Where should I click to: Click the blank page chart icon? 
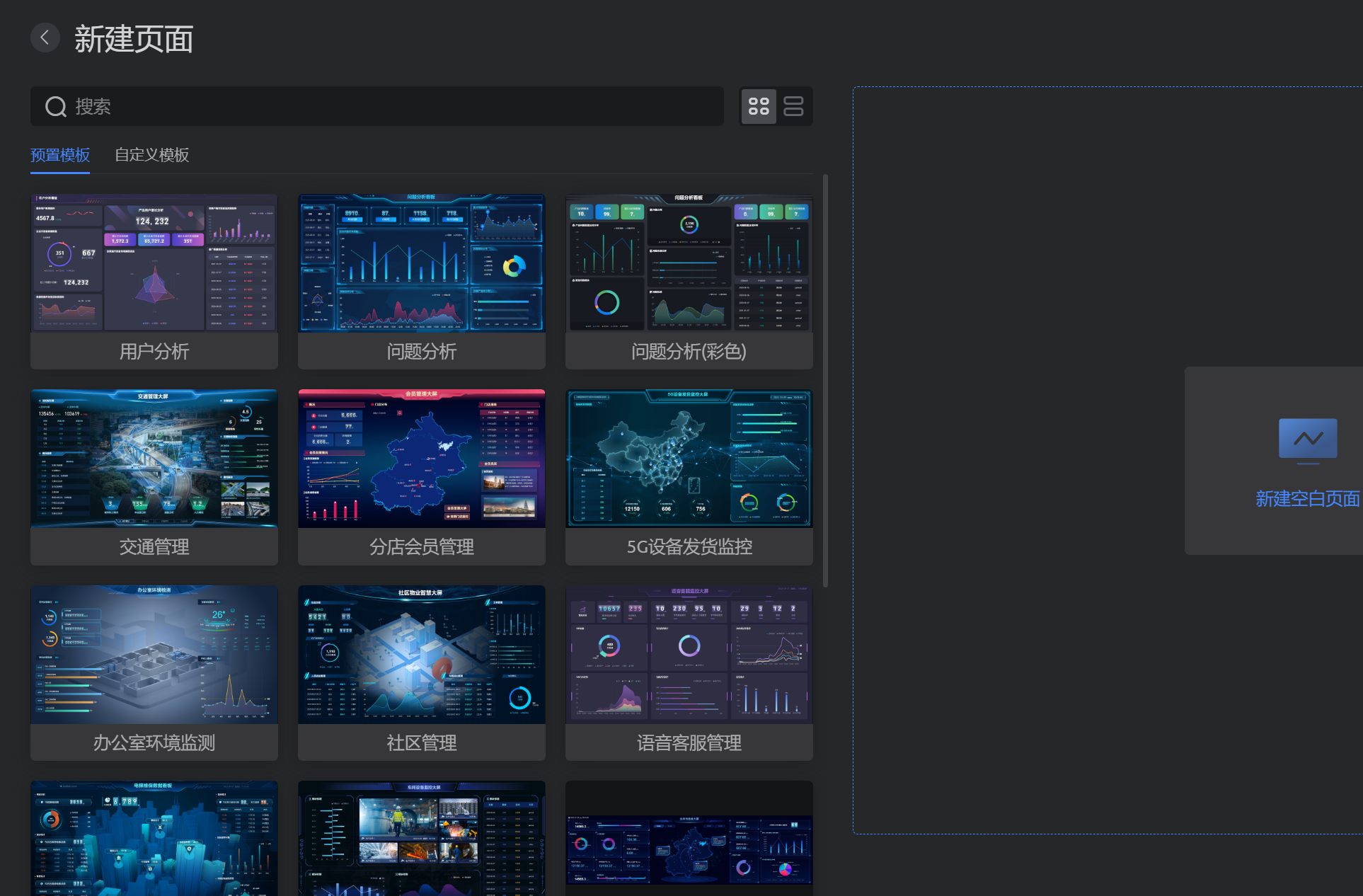click(x=1308, y=439)
